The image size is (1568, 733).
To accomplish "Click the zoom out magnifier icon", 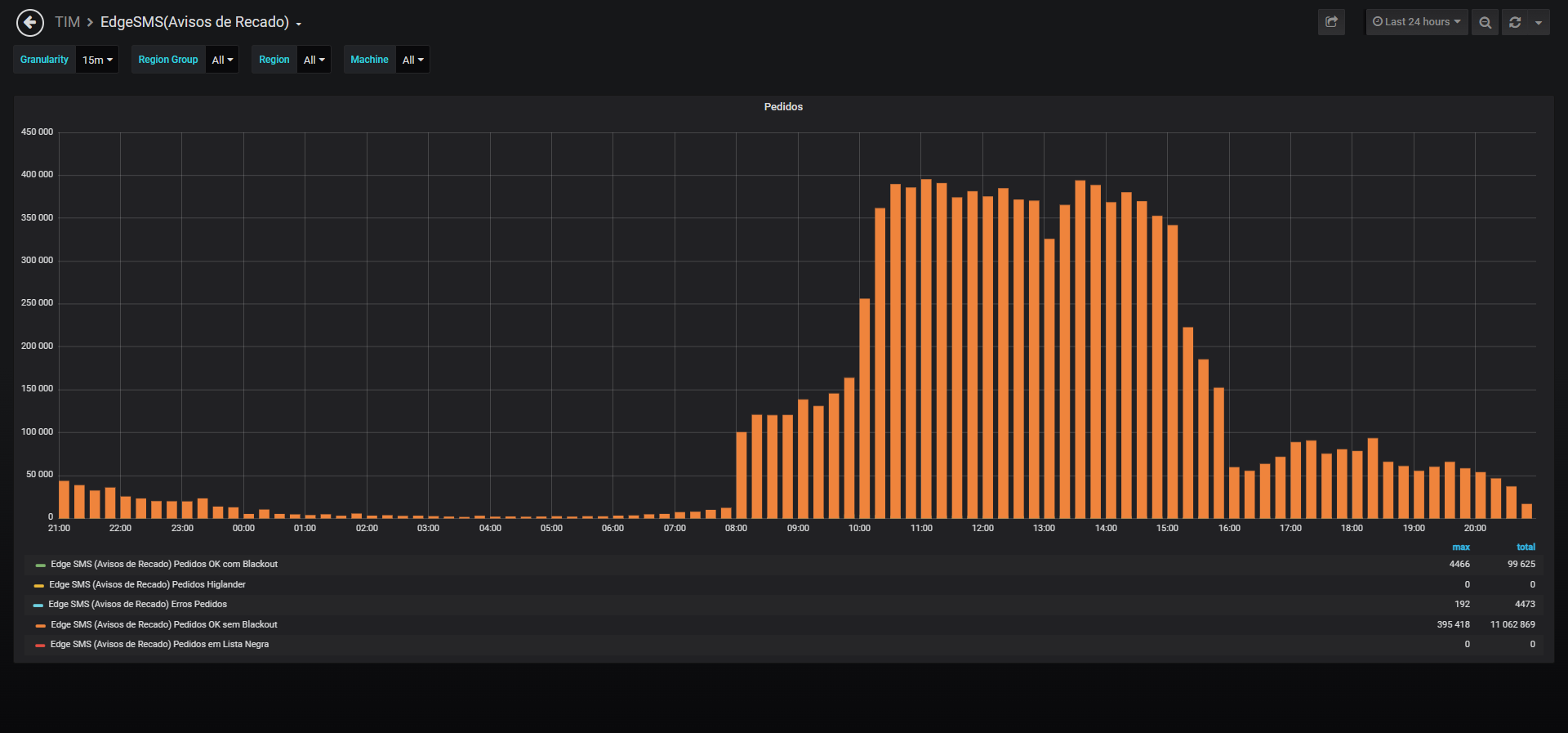I will point(1486,22).
